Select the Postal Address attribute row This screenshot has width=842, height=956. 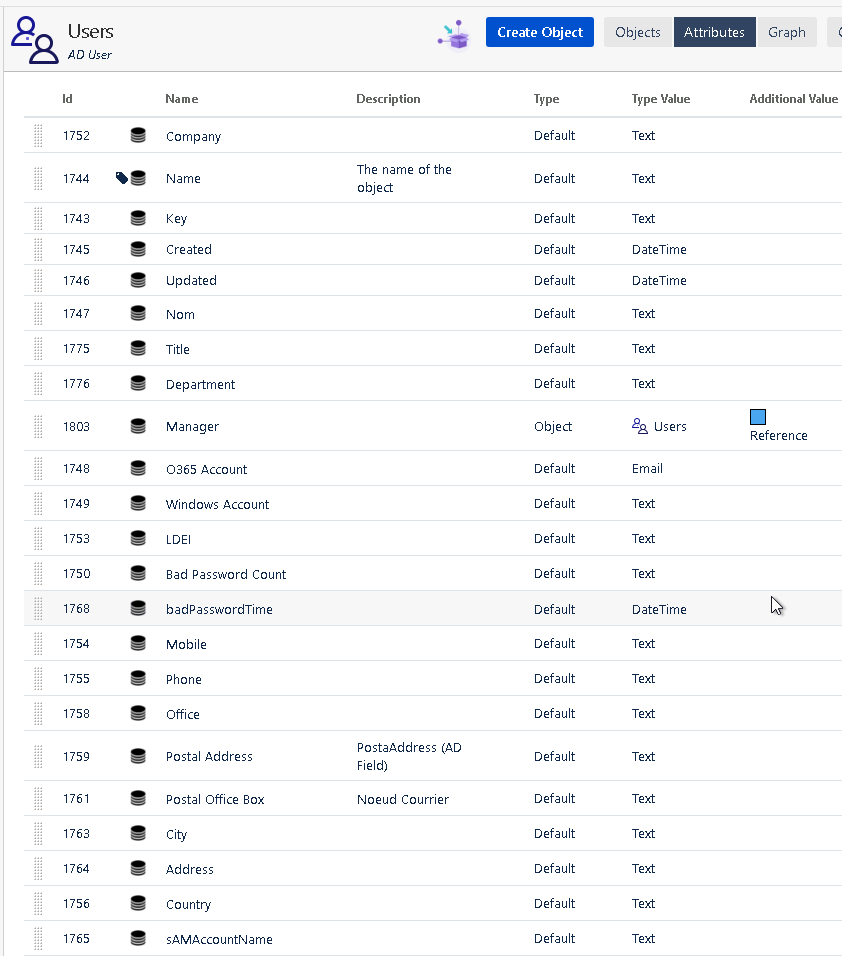(x=208, y=756)
